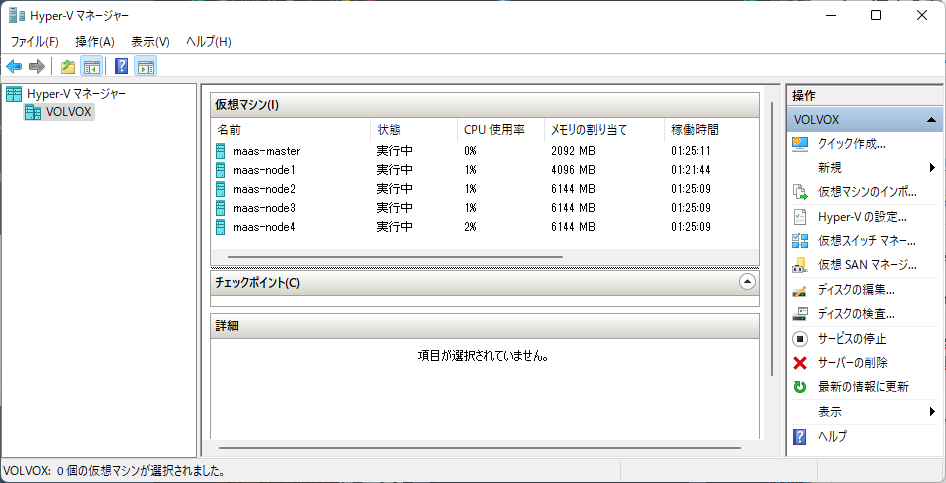The image size is (946, 483).
Task: Select the maas-master row name
Action: [x=266, y=151]
